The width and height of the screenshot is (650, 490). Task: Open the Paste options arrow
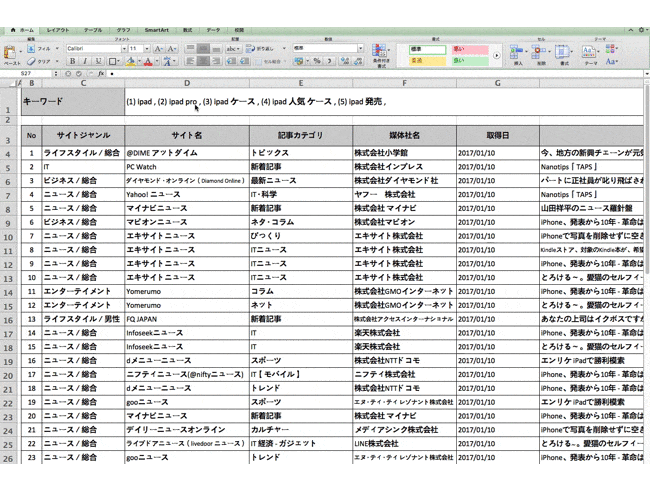point(21,52)
